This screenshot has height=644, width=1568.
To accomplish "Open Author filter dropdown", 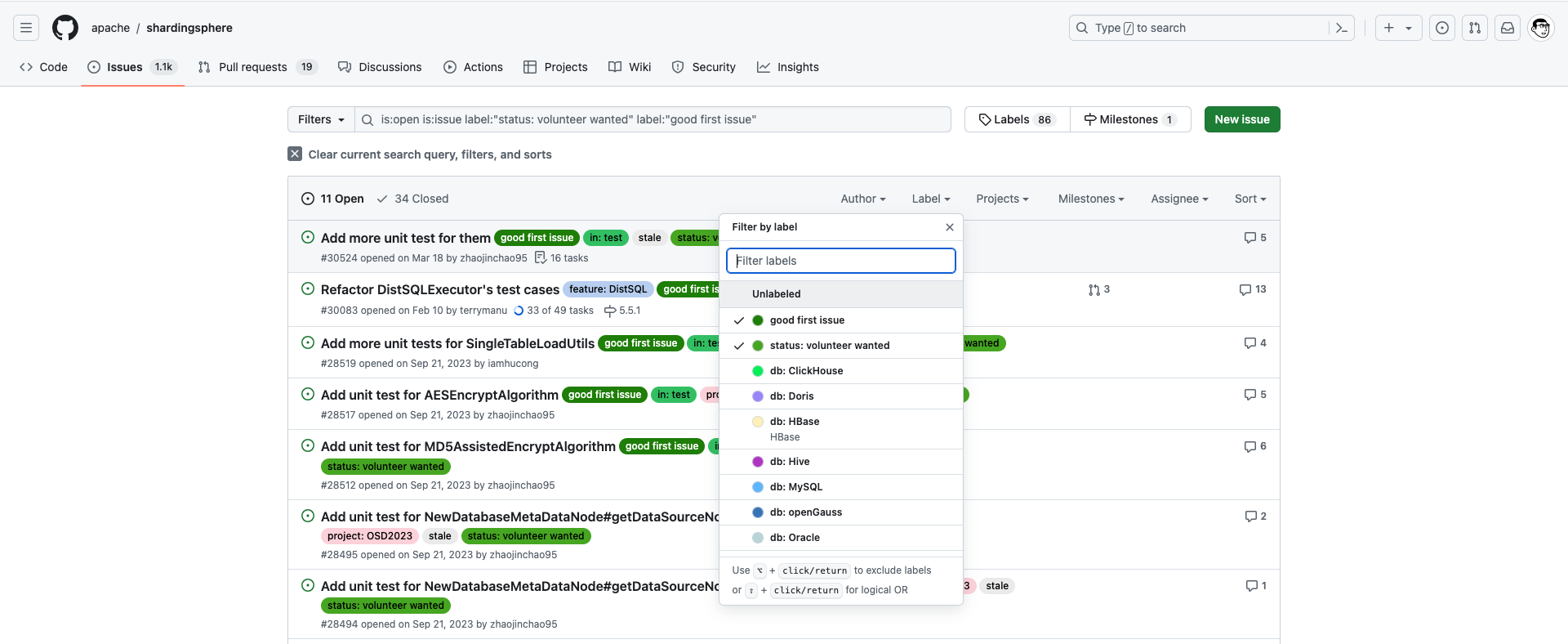I will click(863, 199).
